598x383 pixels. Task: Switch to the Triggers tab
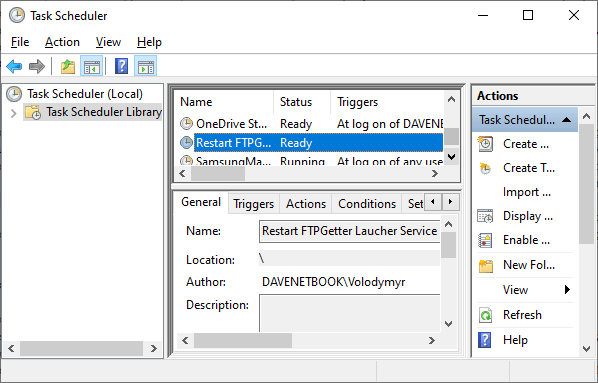tap(254, 204)
